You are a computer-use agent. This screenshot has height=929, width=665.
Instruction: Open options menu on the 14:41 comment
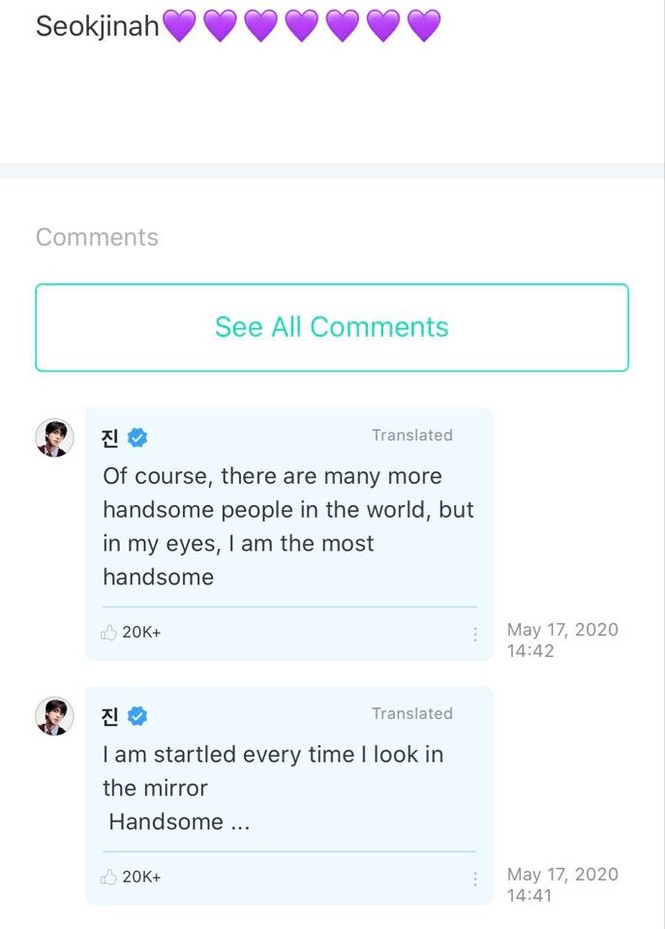pos(475,879)
